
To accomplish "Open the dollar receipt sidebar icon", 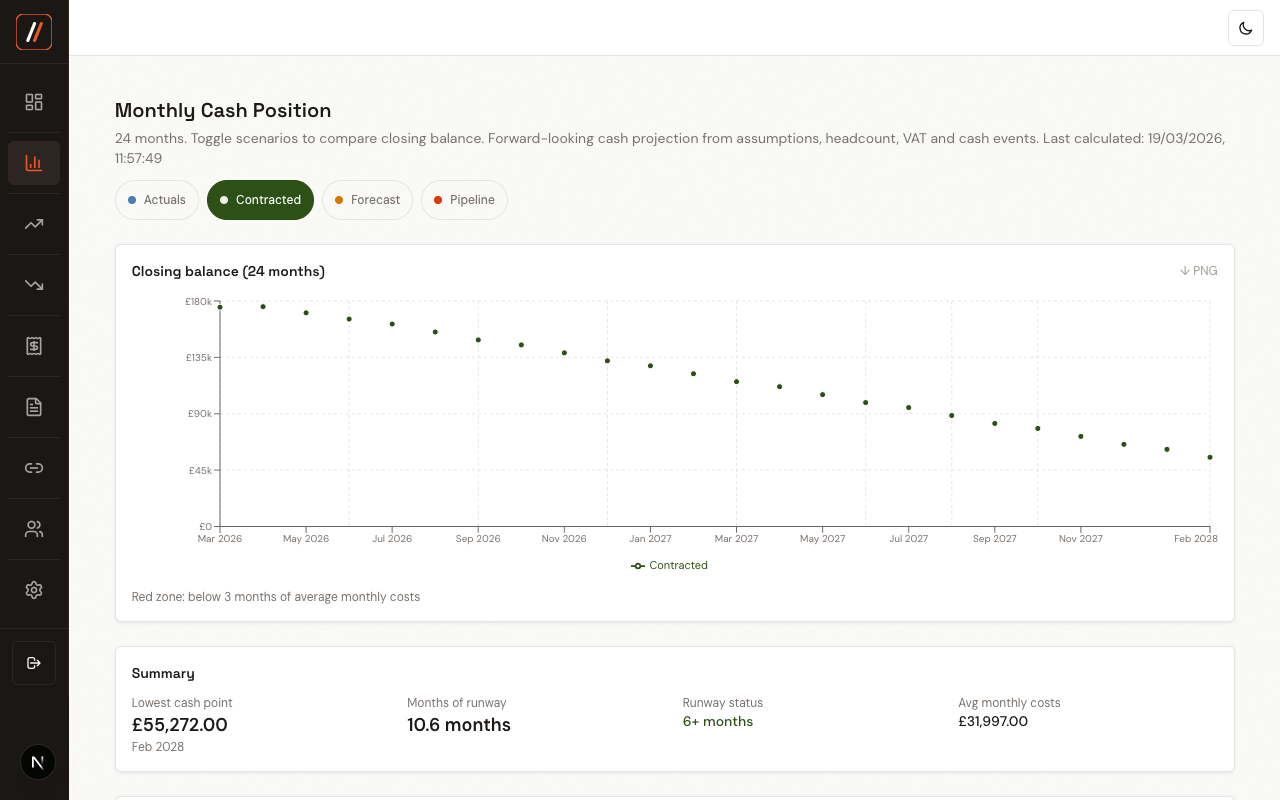I will [34, 346].
